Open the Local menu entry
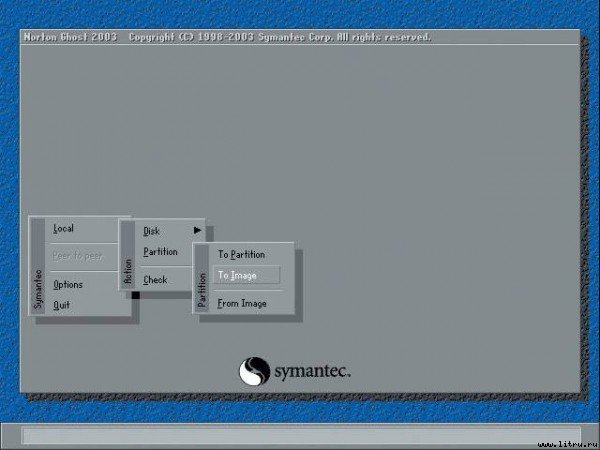This screenshot has width=600, height=450. 64,228
